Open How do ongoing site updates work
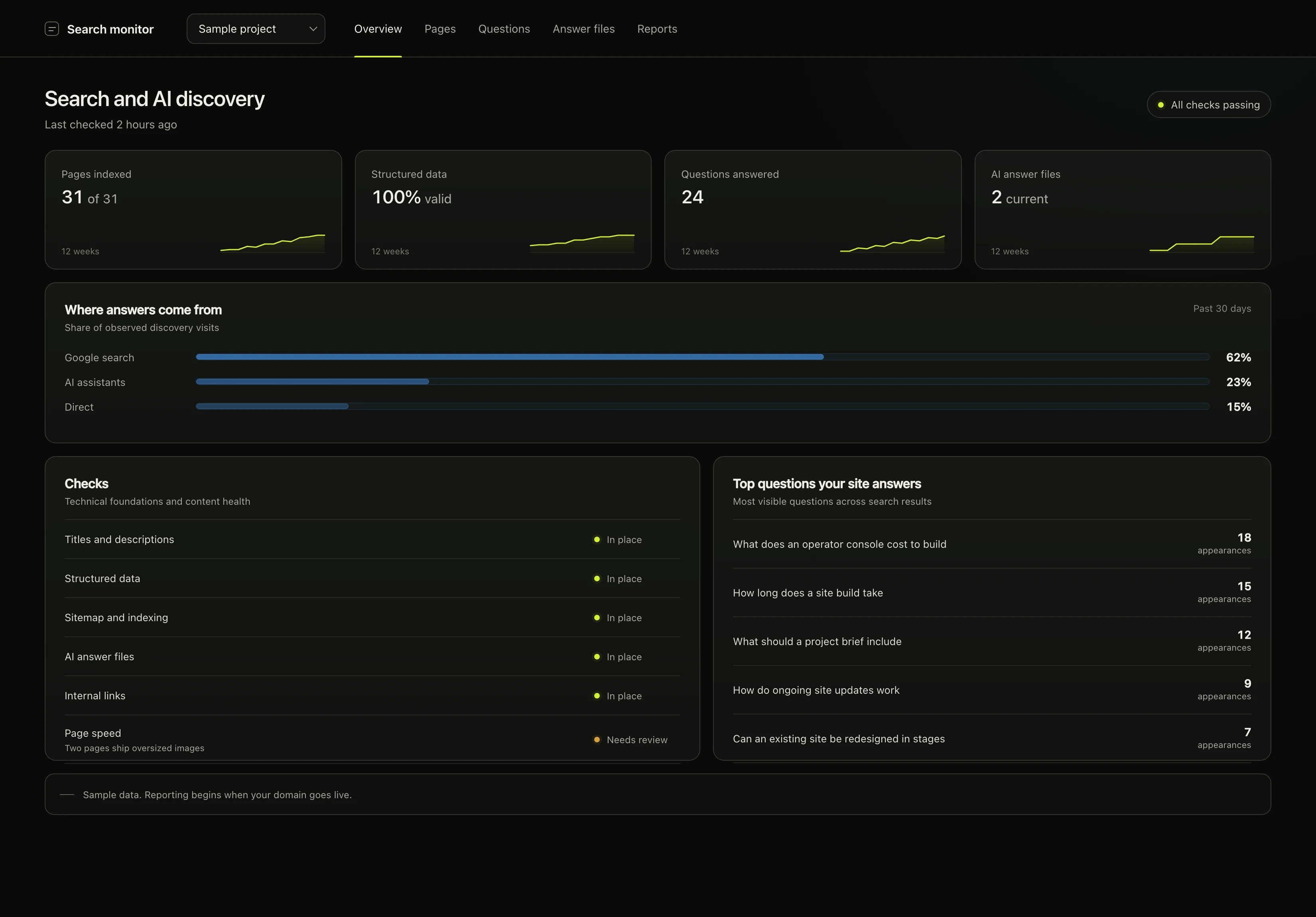The width and height of the screenshot is (1316, 917). 991,690
